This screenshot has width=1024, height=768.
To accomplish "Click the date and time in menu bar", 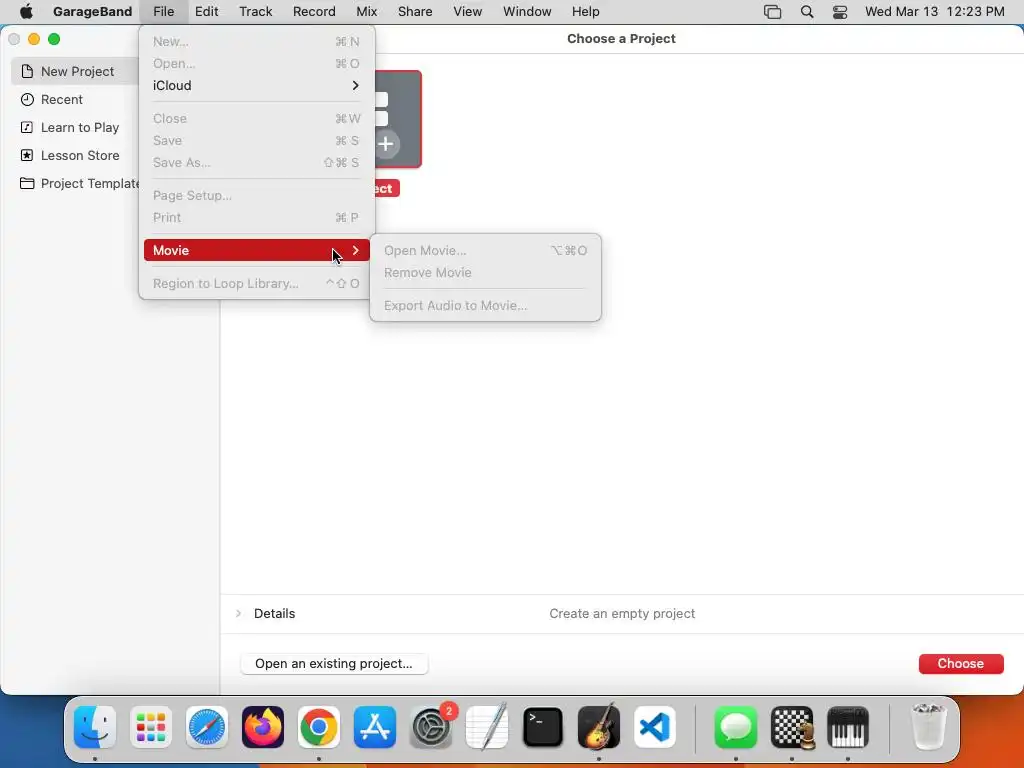I will pyautogui.click(x=935, y=11).
